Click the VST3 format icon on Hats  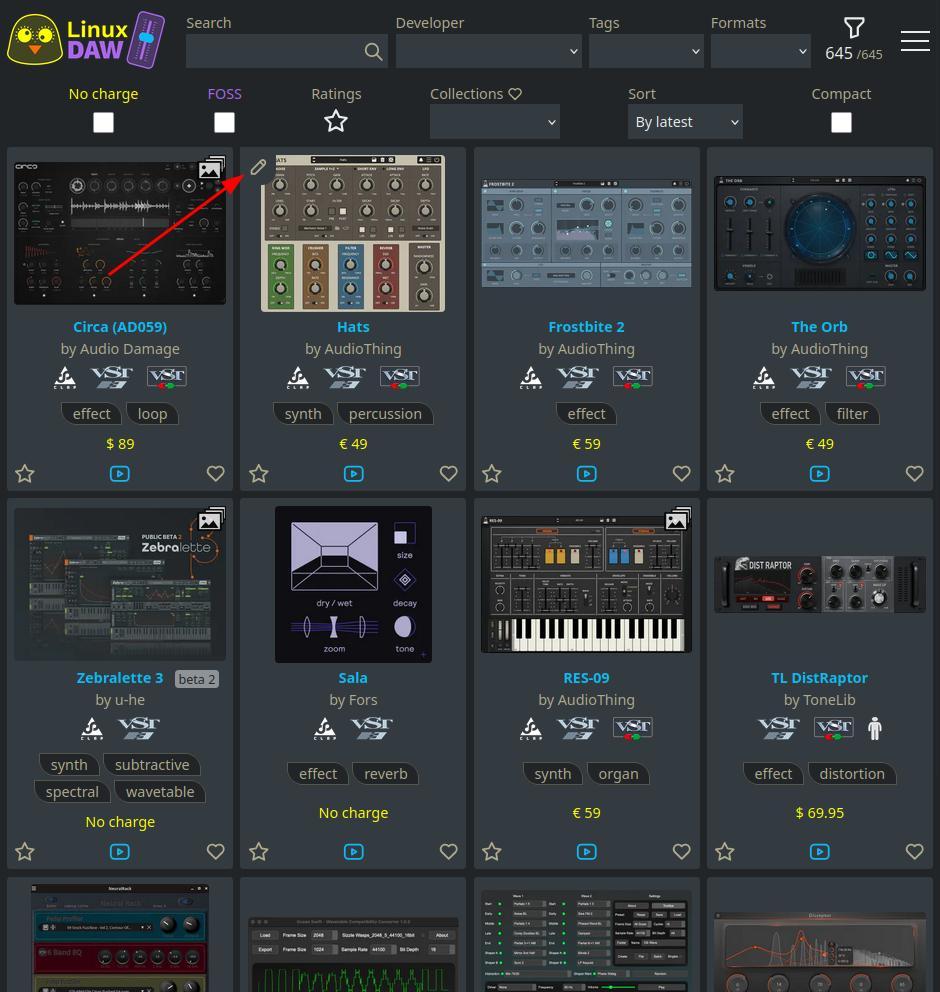point(345,377)
